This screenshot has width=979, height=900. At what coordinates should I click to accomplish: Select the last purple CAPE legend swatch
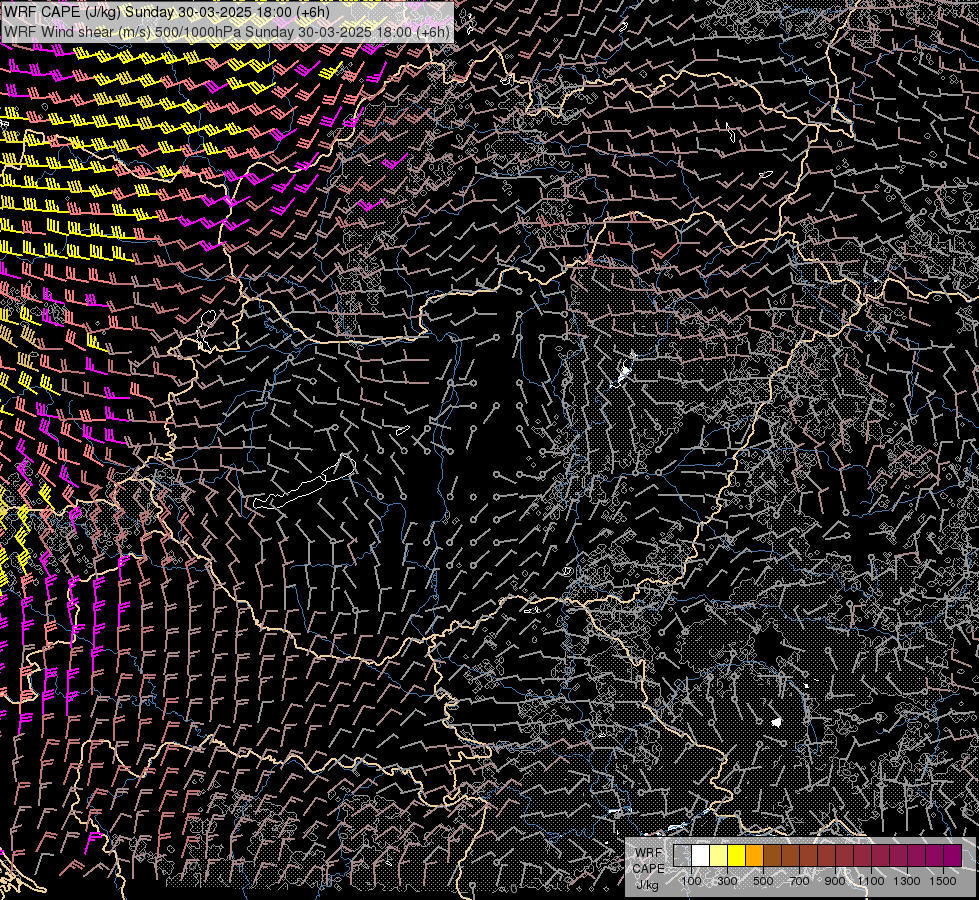point(952,855)
